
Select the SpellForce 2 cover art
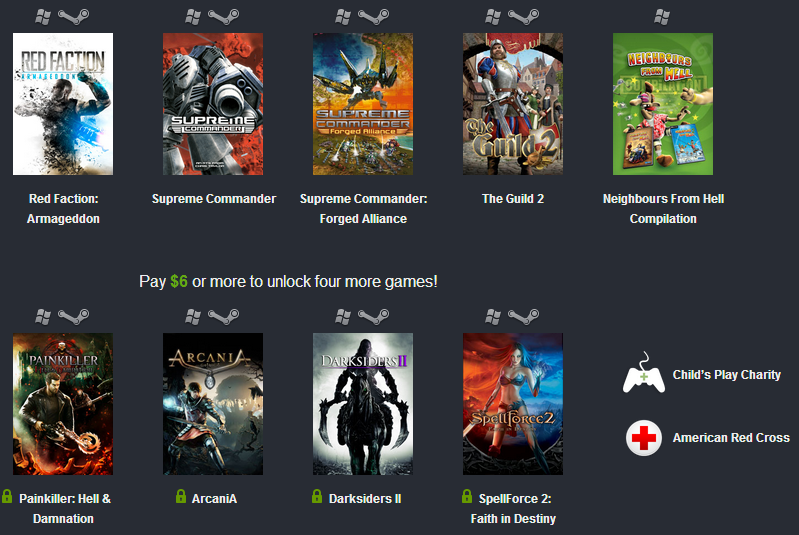[x=513, y=404]
